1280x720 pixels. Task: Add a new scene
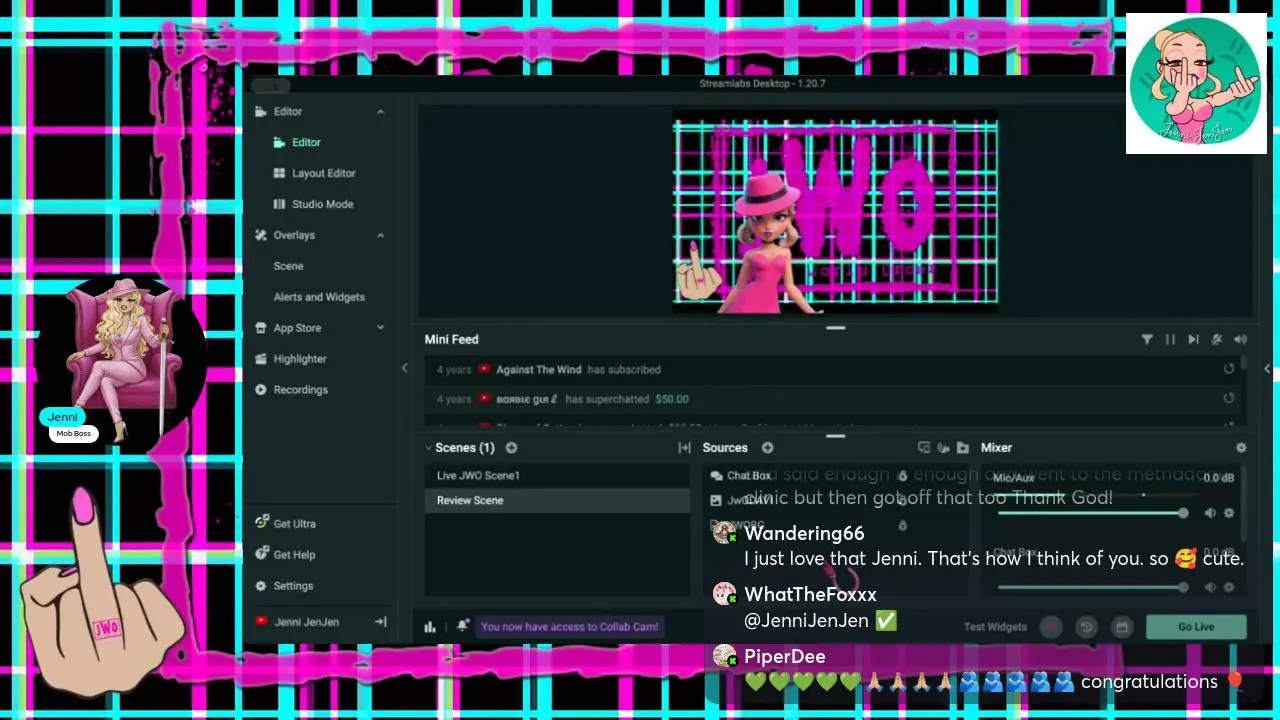click(511, 448)
